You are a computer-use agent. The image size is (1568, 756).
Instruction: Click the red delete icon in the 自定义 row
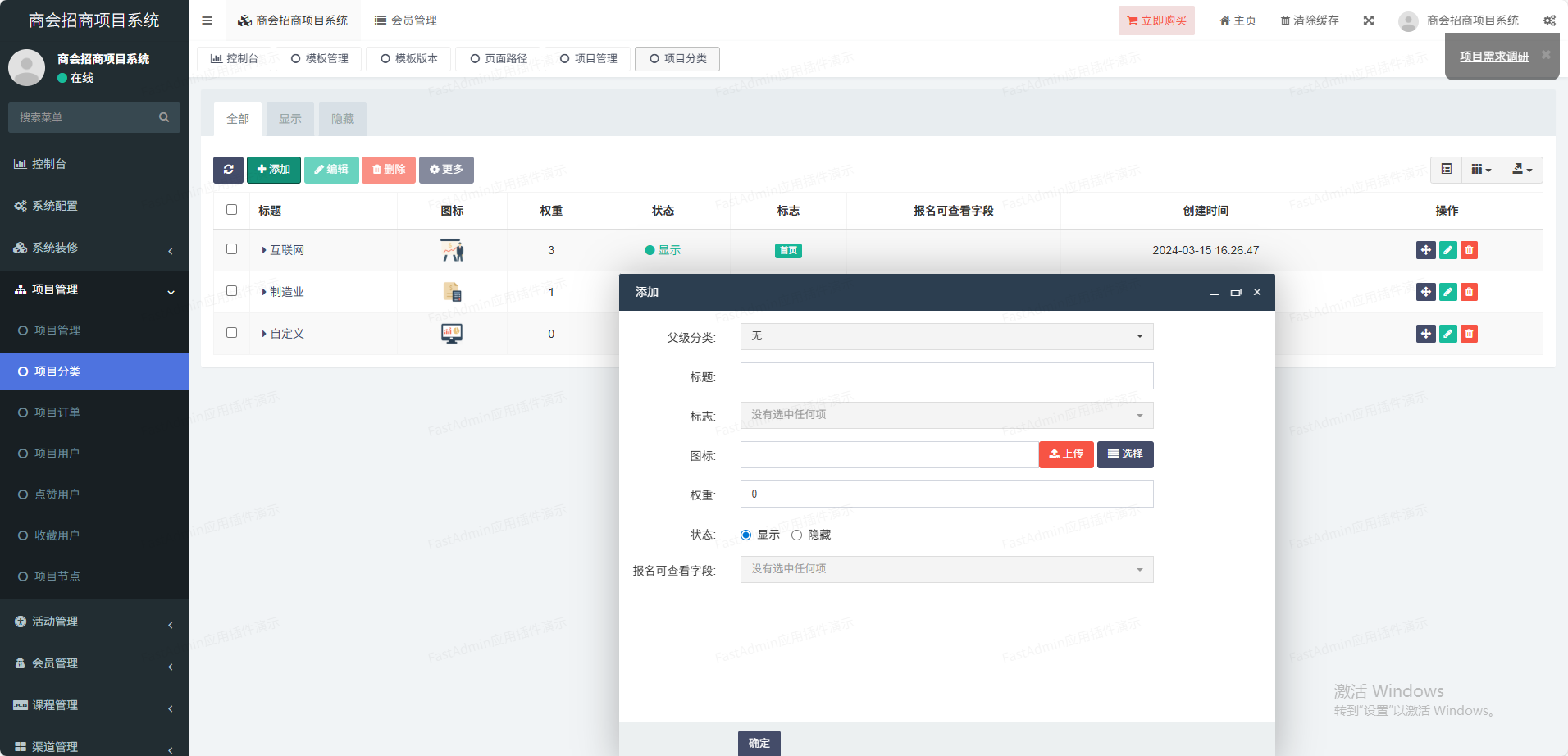coord(1469,334)
